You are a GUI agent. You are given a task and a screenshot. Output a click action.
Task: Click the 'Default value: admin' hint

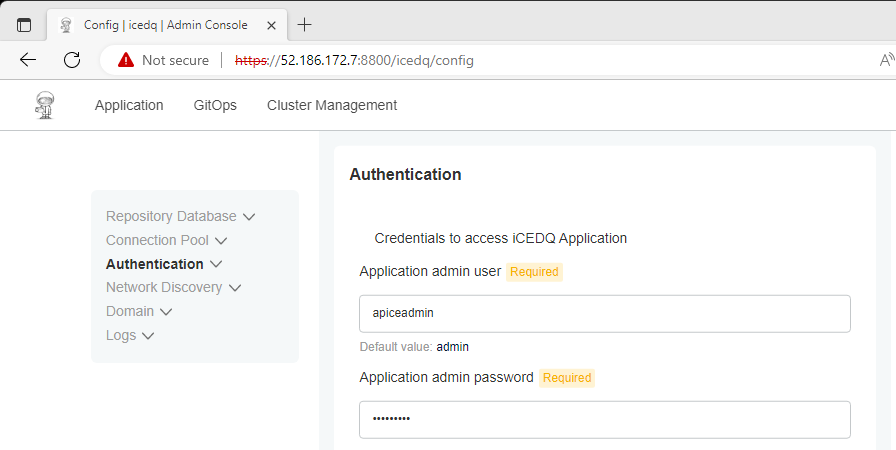pos(414,347)
